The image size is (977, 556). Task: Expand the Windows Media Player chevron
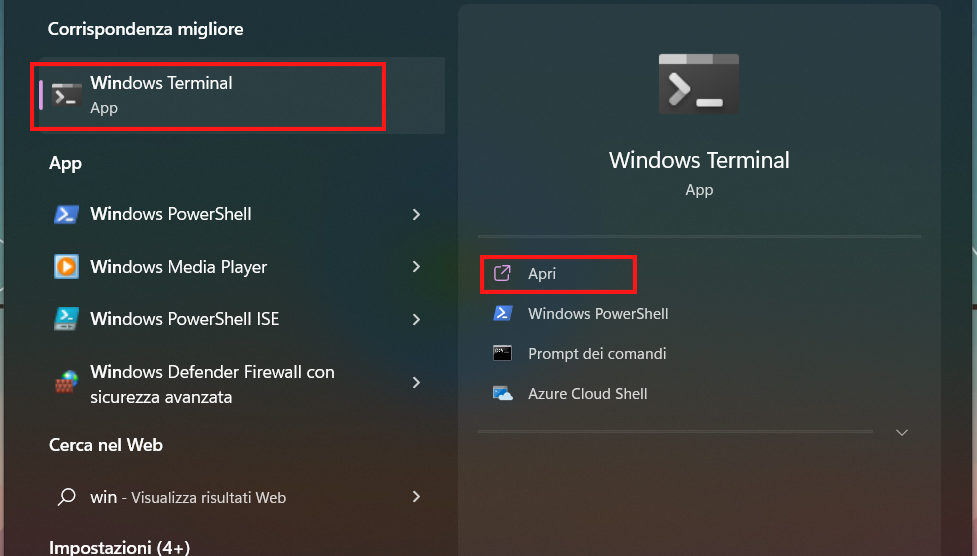pos(416,267)
